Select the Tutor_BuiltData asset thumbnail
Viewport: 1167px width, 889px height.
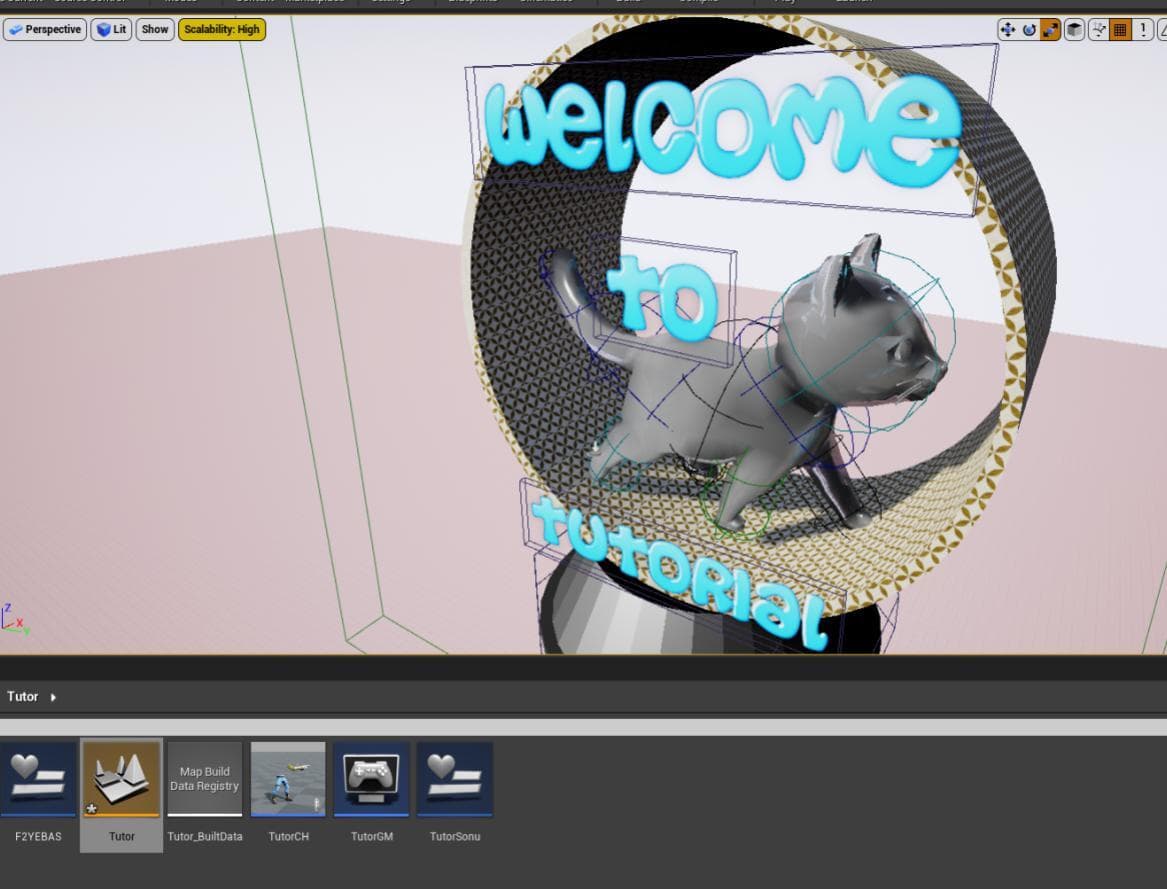(205, 779)
